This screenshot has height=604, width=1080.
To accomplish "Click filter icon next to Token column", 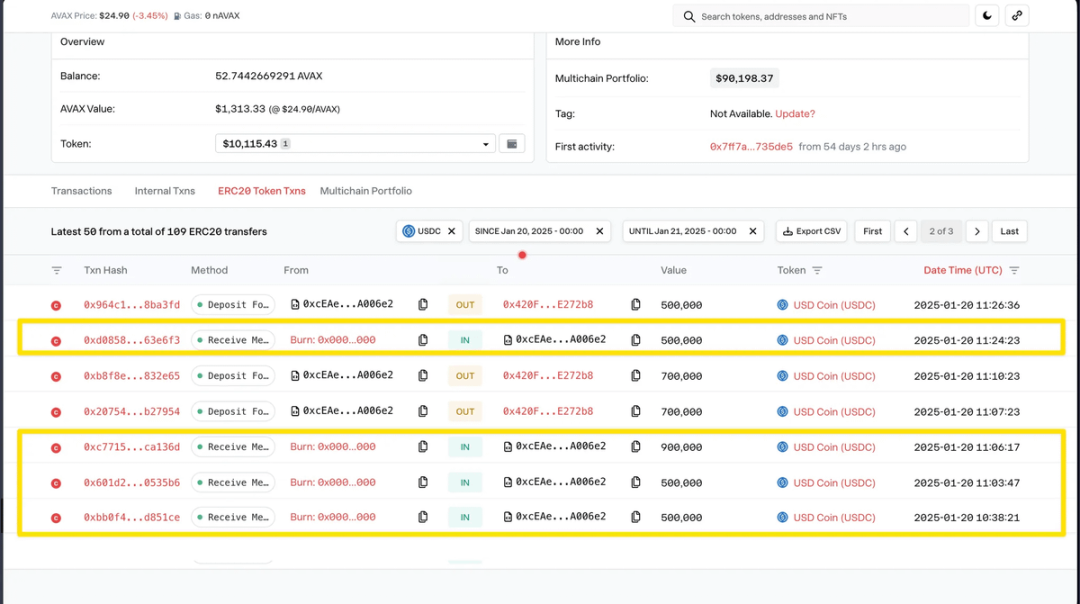I will [x=817, y=271].
